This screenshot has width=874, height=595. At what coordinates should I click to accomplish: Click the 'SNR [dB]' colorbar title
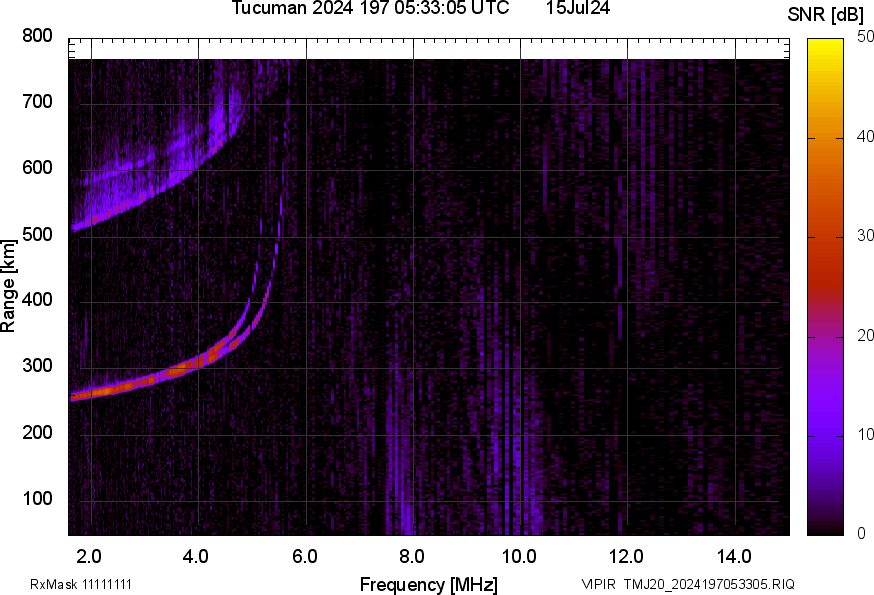coord(825,15)
